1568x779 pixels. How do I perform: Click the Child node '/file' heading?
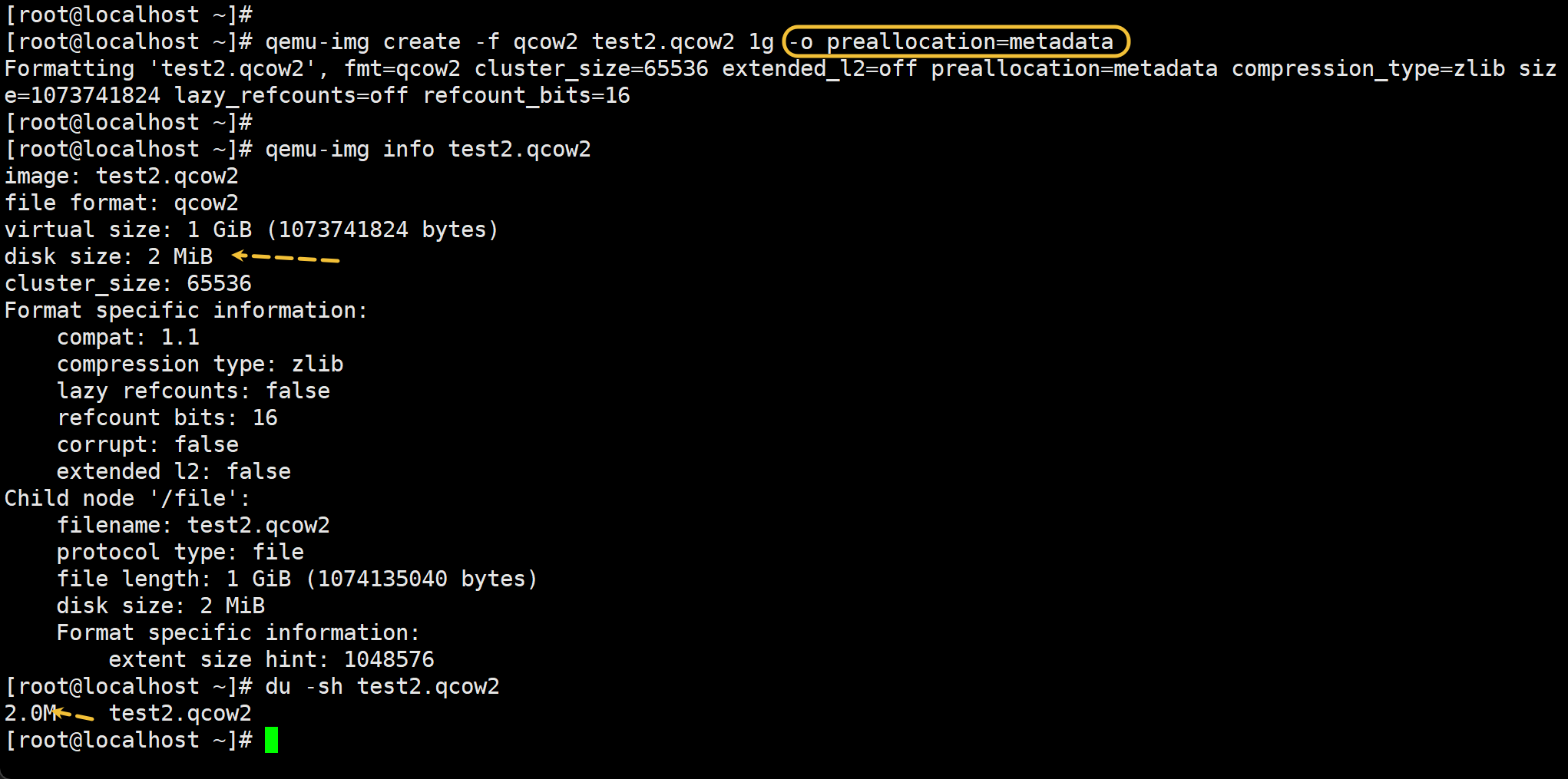127,498
